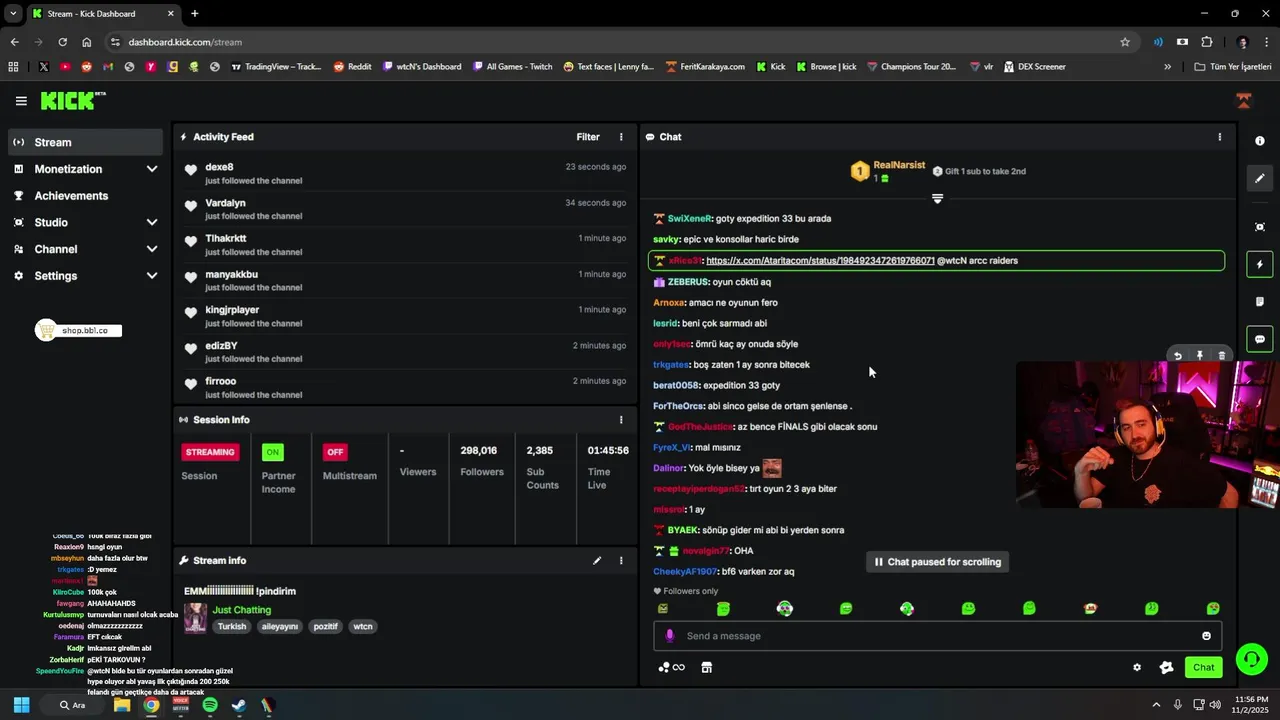Click the pin icon above webcam overlay
The image size is (1280, 720).
point(1200,356)
